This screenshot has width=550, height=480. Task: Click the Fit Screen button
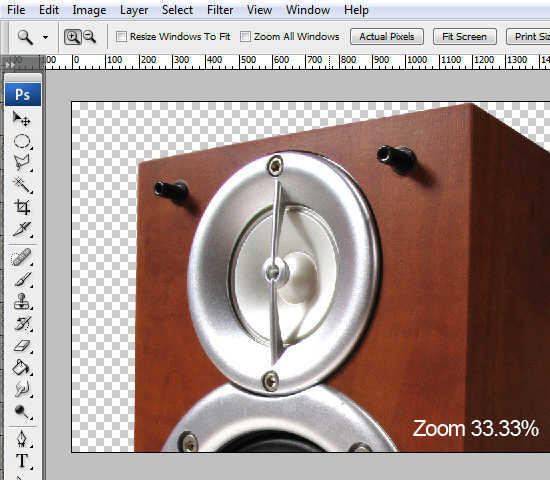coord(464,36)
